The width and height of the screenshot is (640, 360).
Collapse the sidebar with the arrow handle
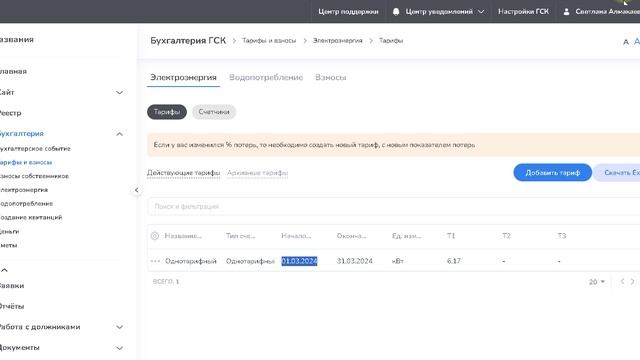click(x=136, y=190)
